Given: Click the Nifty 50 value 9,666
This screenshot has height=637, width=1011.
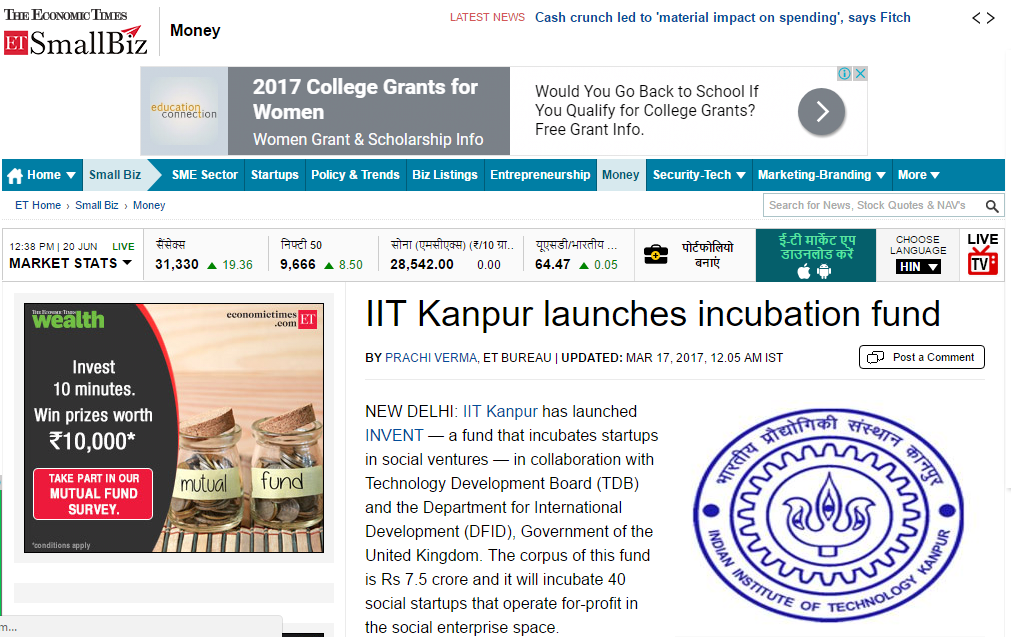Looking at the screenshot, I should click(298, 264).
